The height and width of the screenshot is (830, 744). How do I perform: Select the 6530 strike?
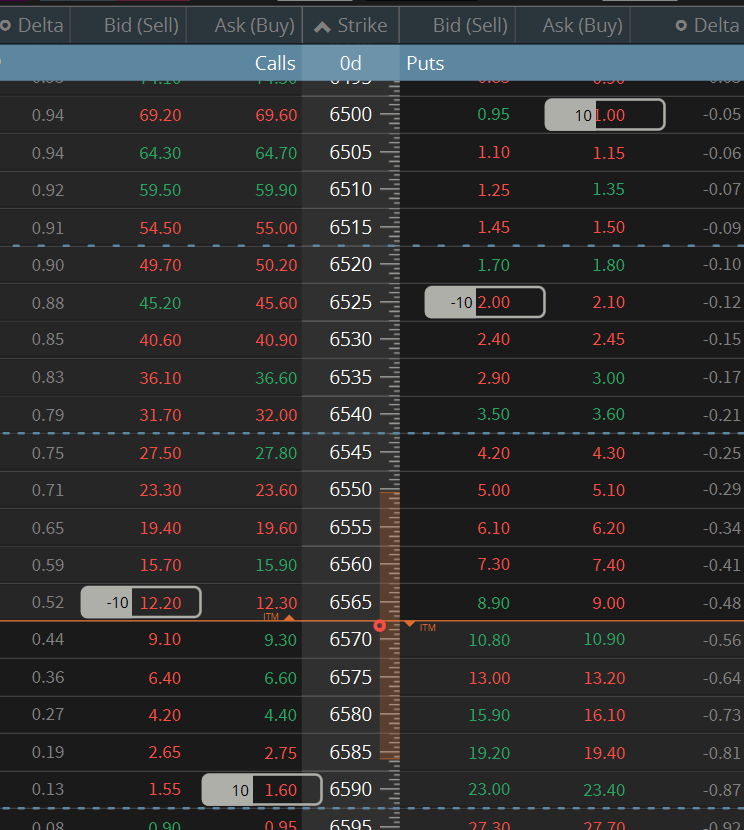tap(350, 339)
